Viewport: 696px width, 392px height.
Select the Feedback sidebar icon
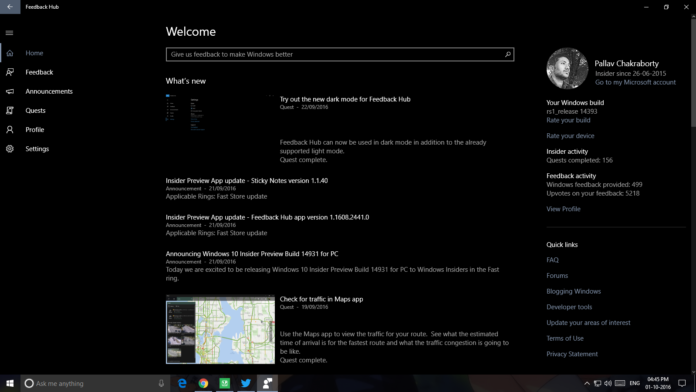point(10,72)
